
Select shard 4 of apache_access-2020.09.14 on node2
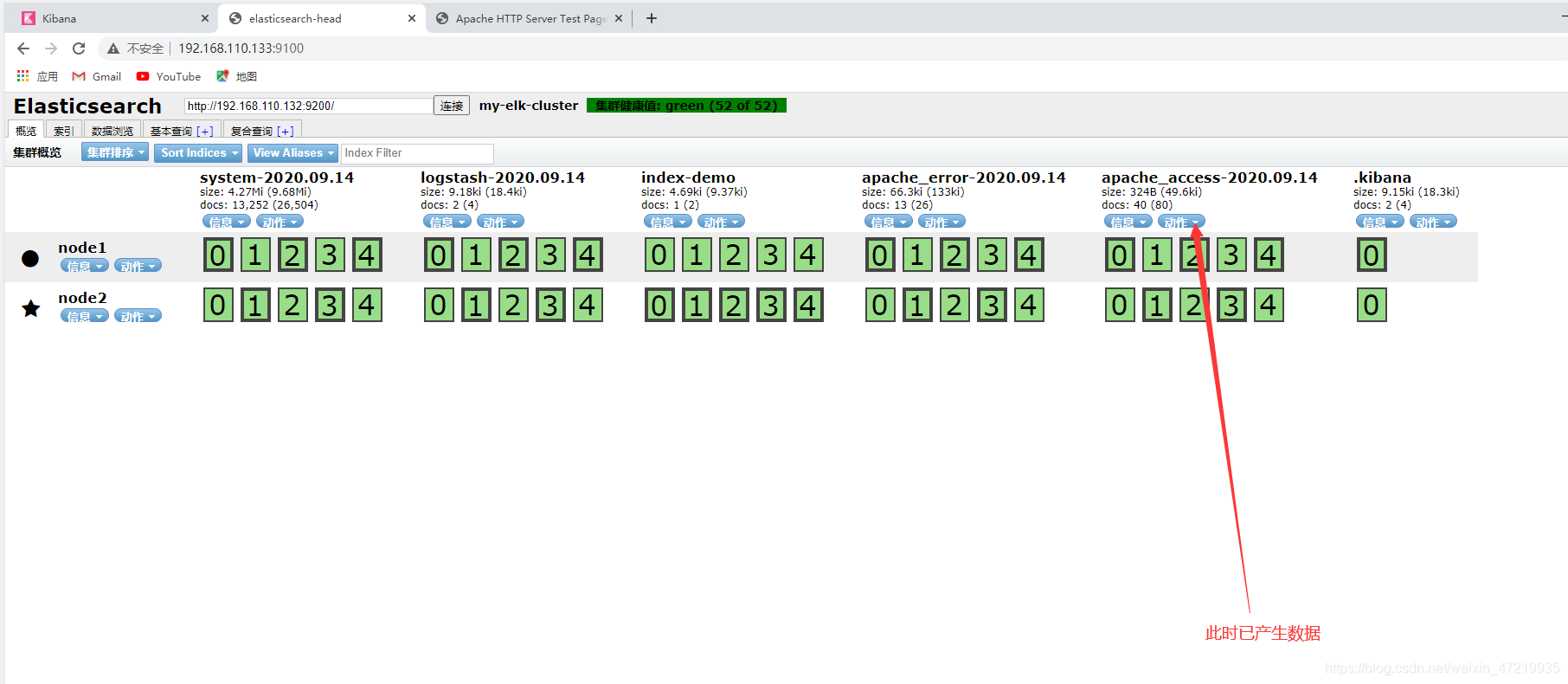1269,306
